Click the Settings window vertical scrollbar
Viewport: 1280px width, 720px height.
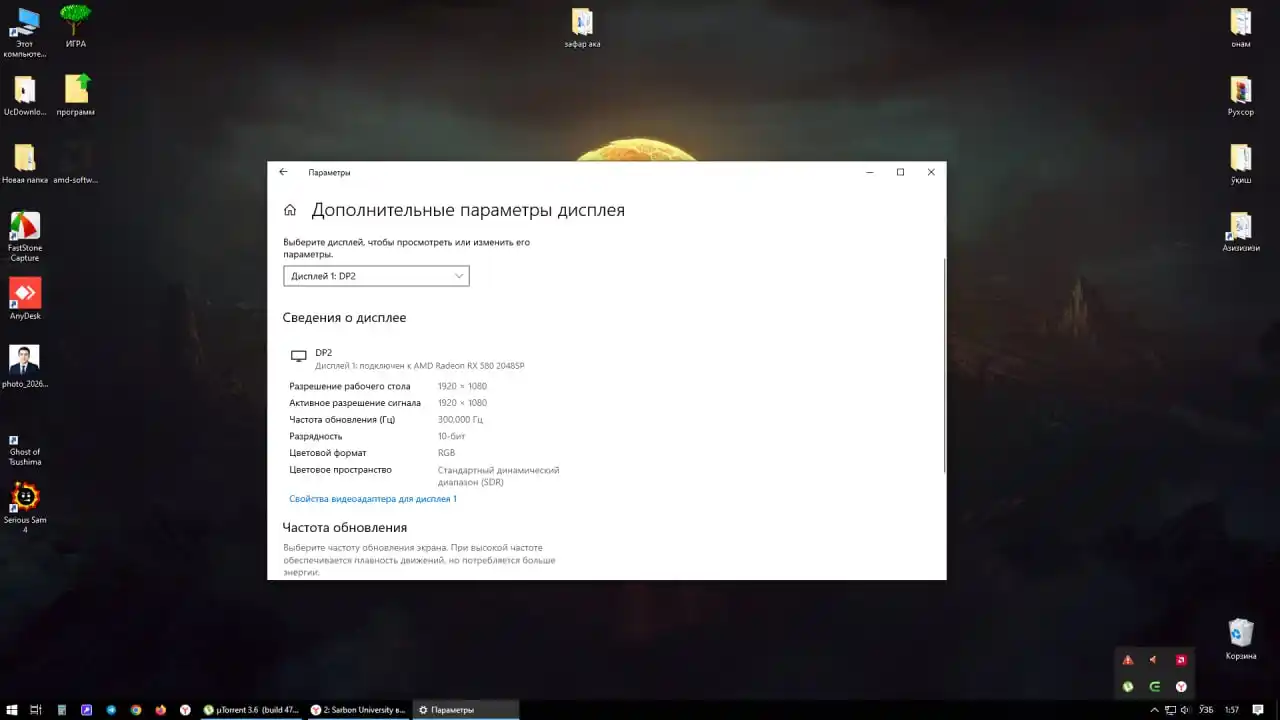tap(944, 365)
